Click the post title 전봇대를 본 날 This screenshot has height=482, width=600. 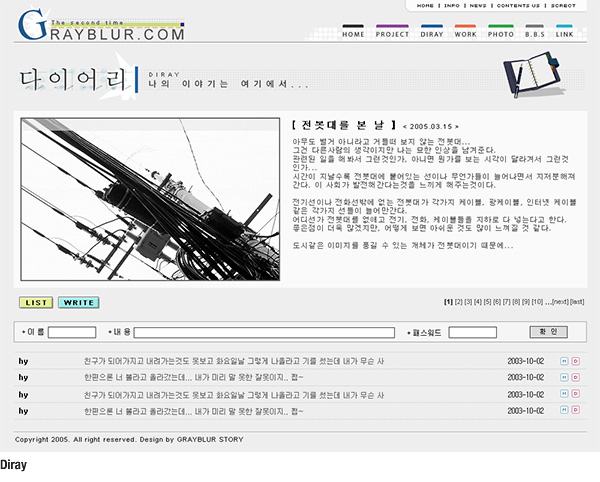click(344, 125)
